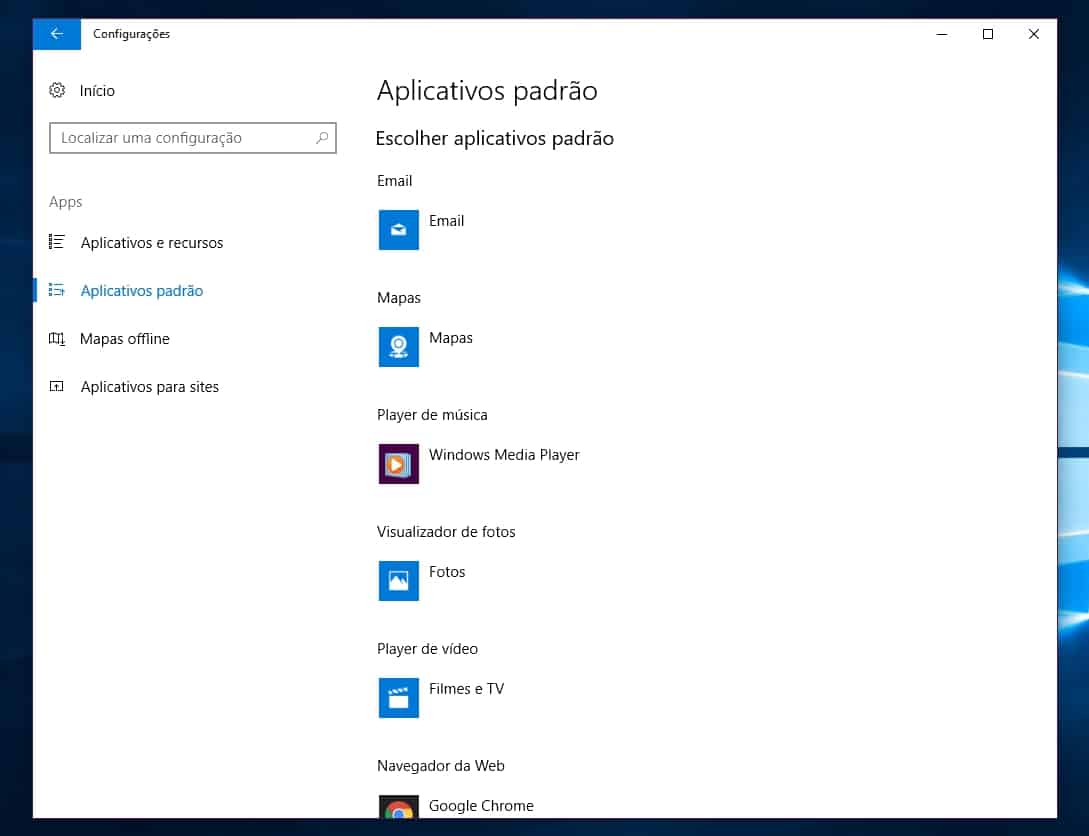The height and width of the screenshot is (836, 1089).
Task: Click the 'Player de vídeo' label
Action: pyautogui.click(x=427, y=649)
